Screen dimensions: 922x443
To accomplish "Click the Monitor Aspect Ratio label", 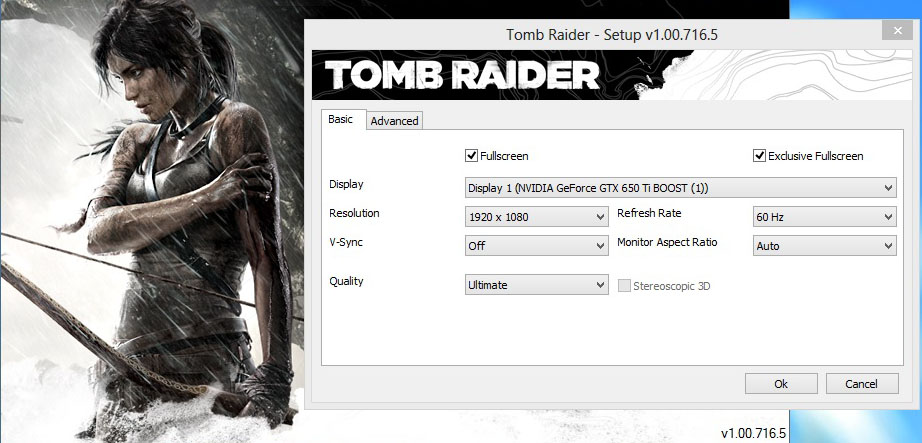I will click(667, 242).
